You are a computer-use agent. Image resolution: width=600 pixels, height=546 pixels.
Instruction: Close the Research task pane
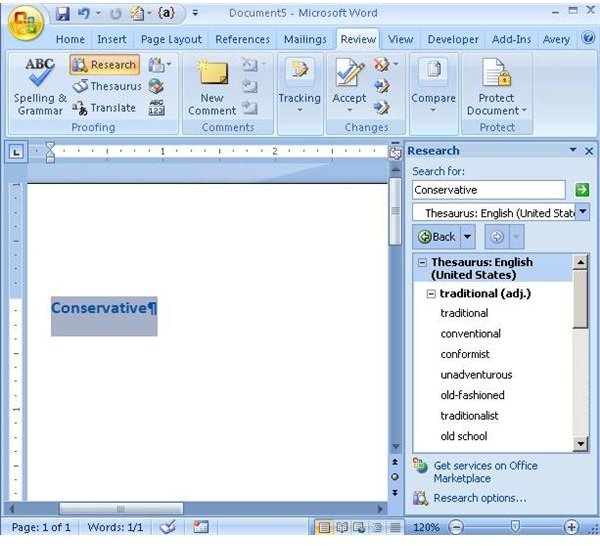tap(589, 151)
